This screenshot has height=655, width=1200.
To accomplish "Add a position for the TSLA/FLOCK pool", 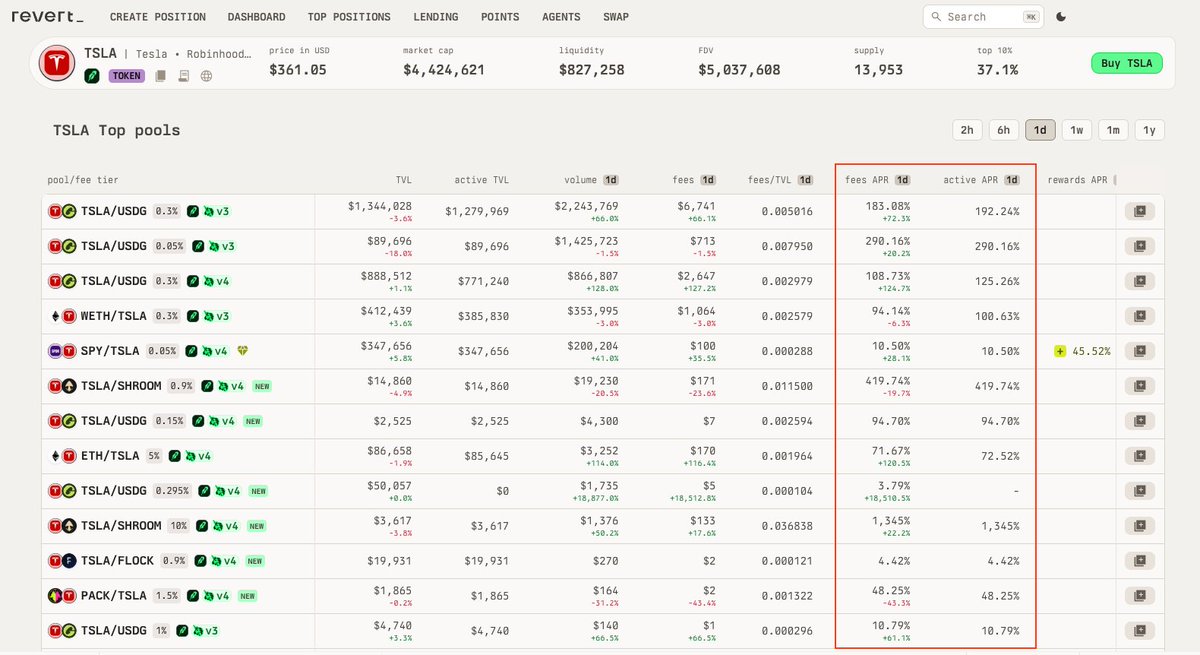I will point(1140,561).
